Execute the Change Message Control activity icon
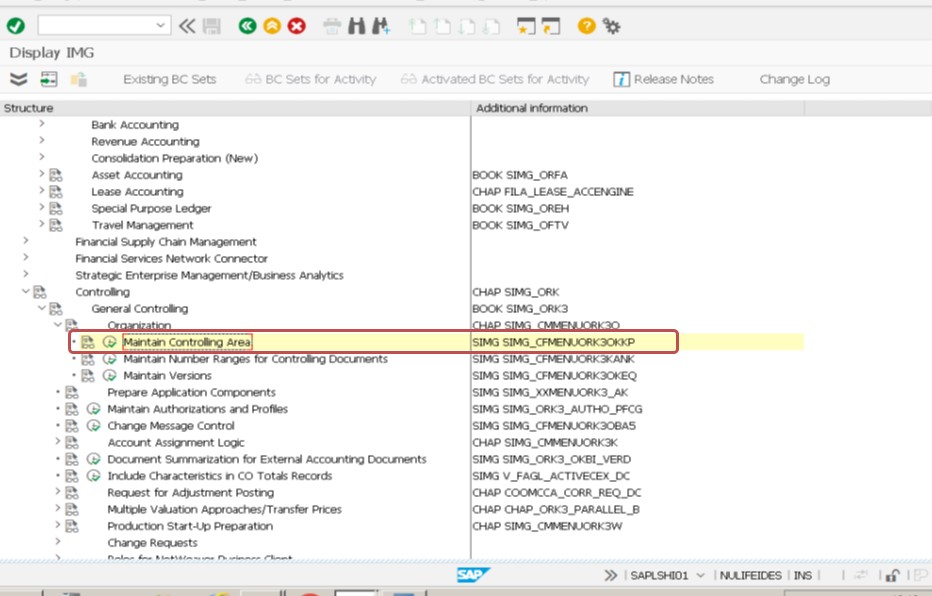 coord(93,425)
